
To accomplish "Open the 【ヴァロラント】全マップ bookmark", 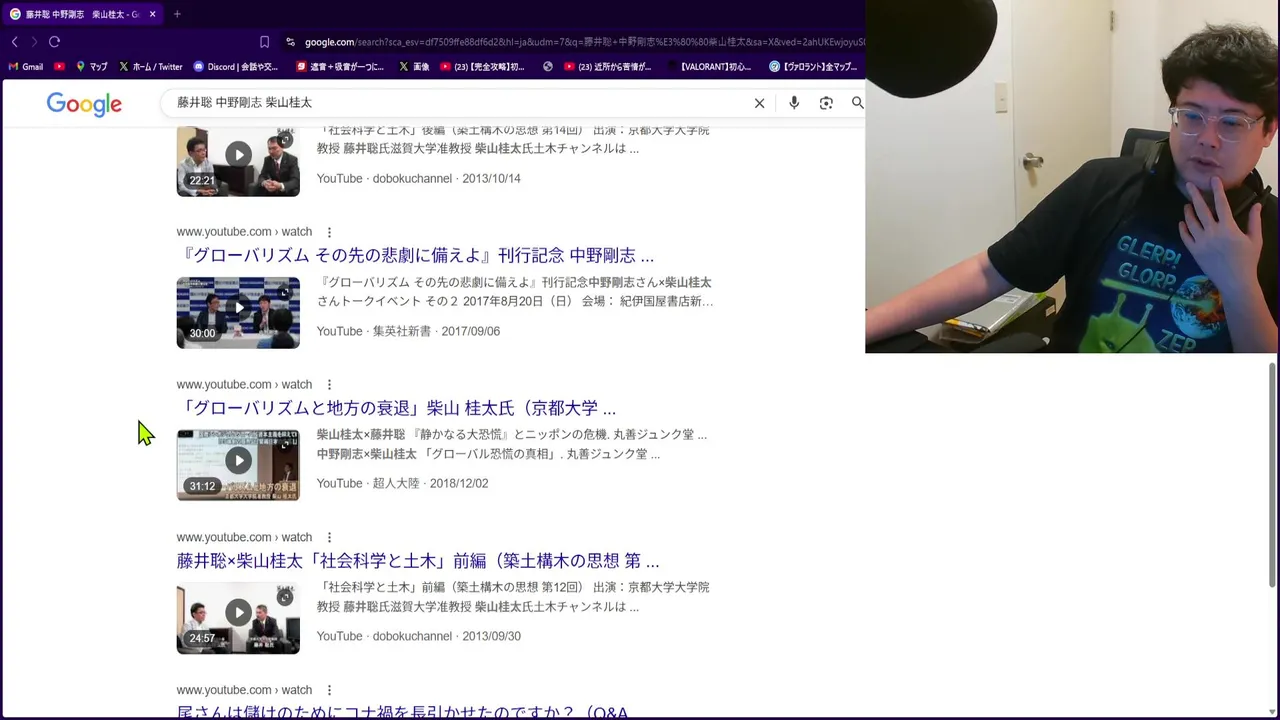I will (813, 67).
